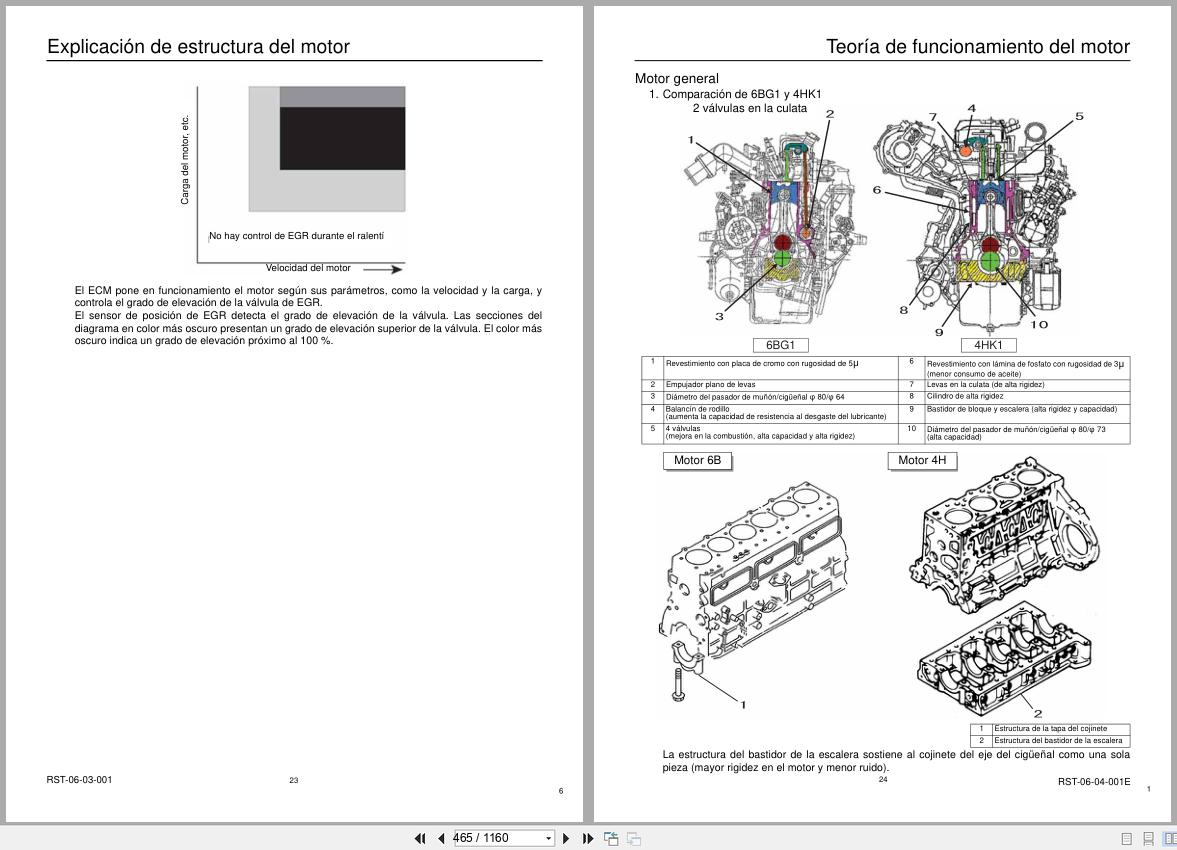Screen dimensions: 1177x850
Task: Go to the previous page
Action: pos(441,839)
